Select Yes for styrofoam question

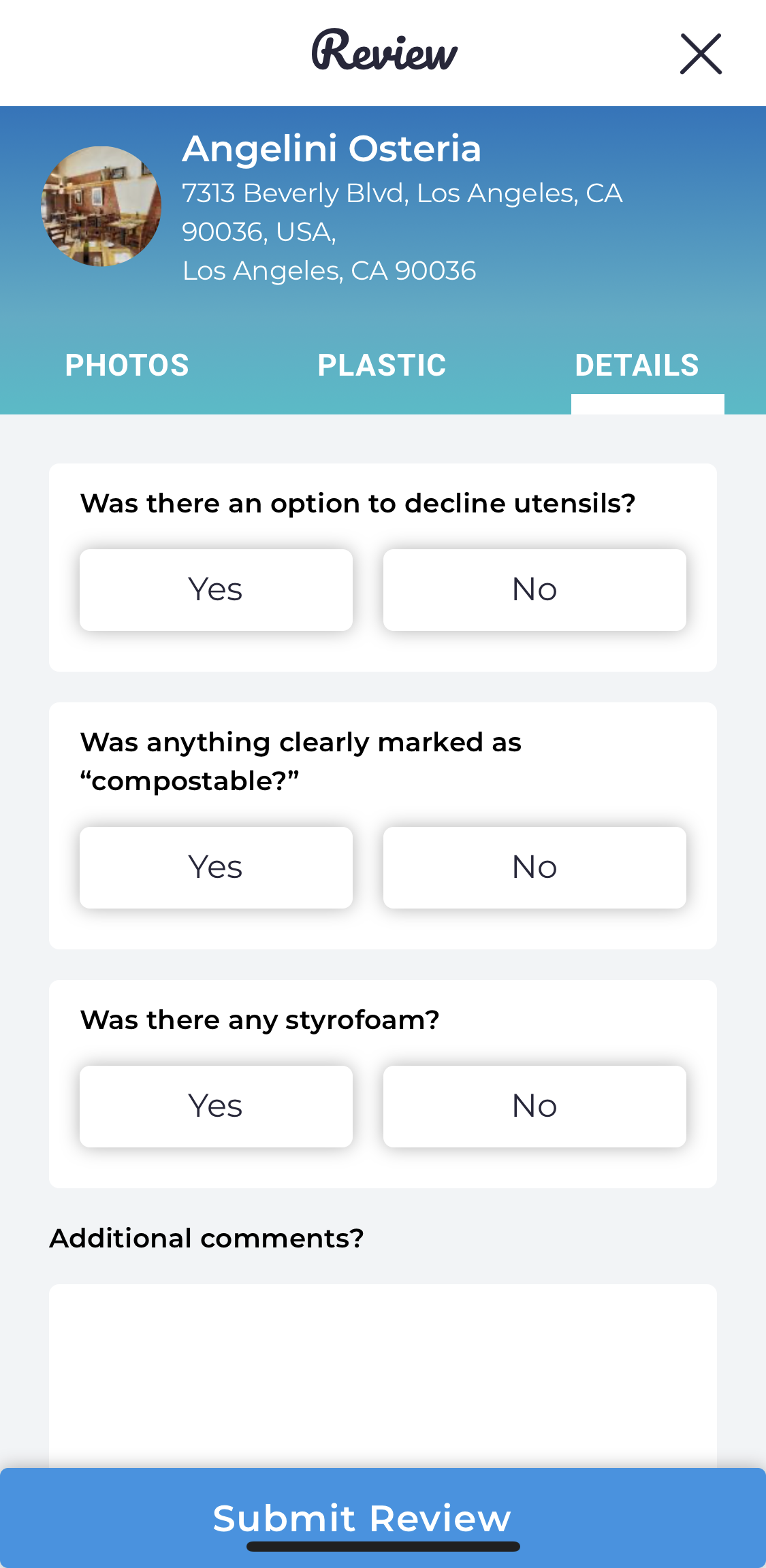pyautogui.click(x=216, y=1107)
